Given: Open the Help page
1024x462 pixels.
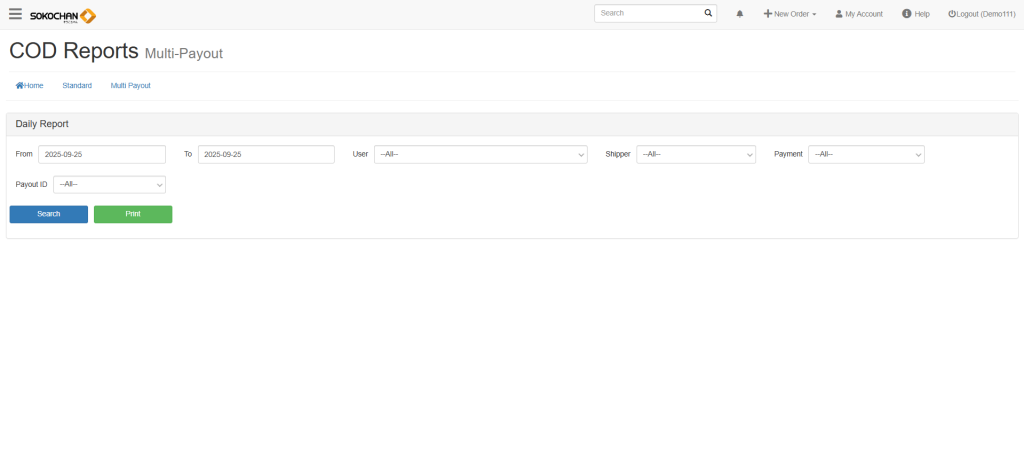Looking at the screenshot, I should [x=915, y=14].
